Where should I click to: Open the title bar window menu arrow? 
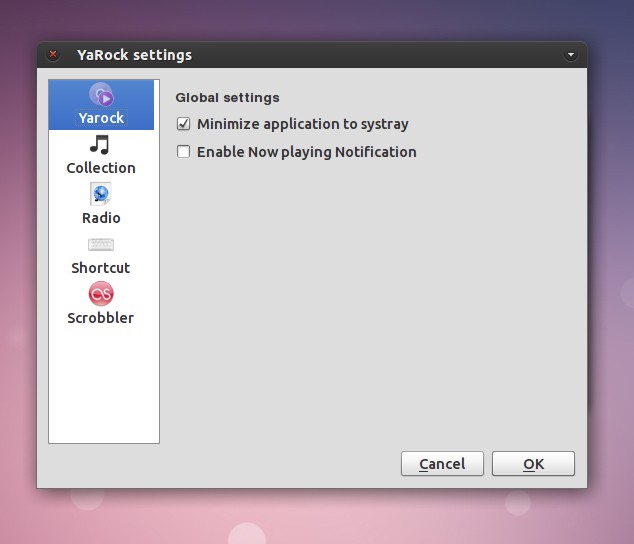coord(571,55)
